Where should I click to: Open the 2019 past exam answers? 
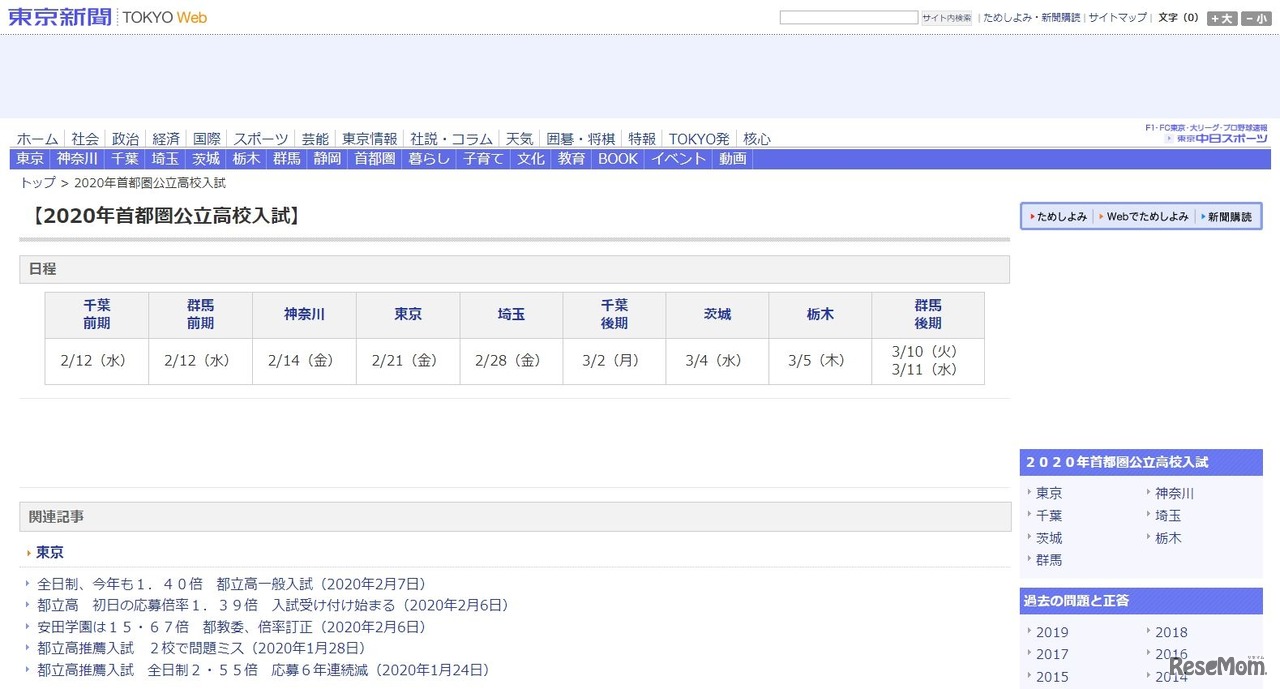click(x=1052, y=632)
